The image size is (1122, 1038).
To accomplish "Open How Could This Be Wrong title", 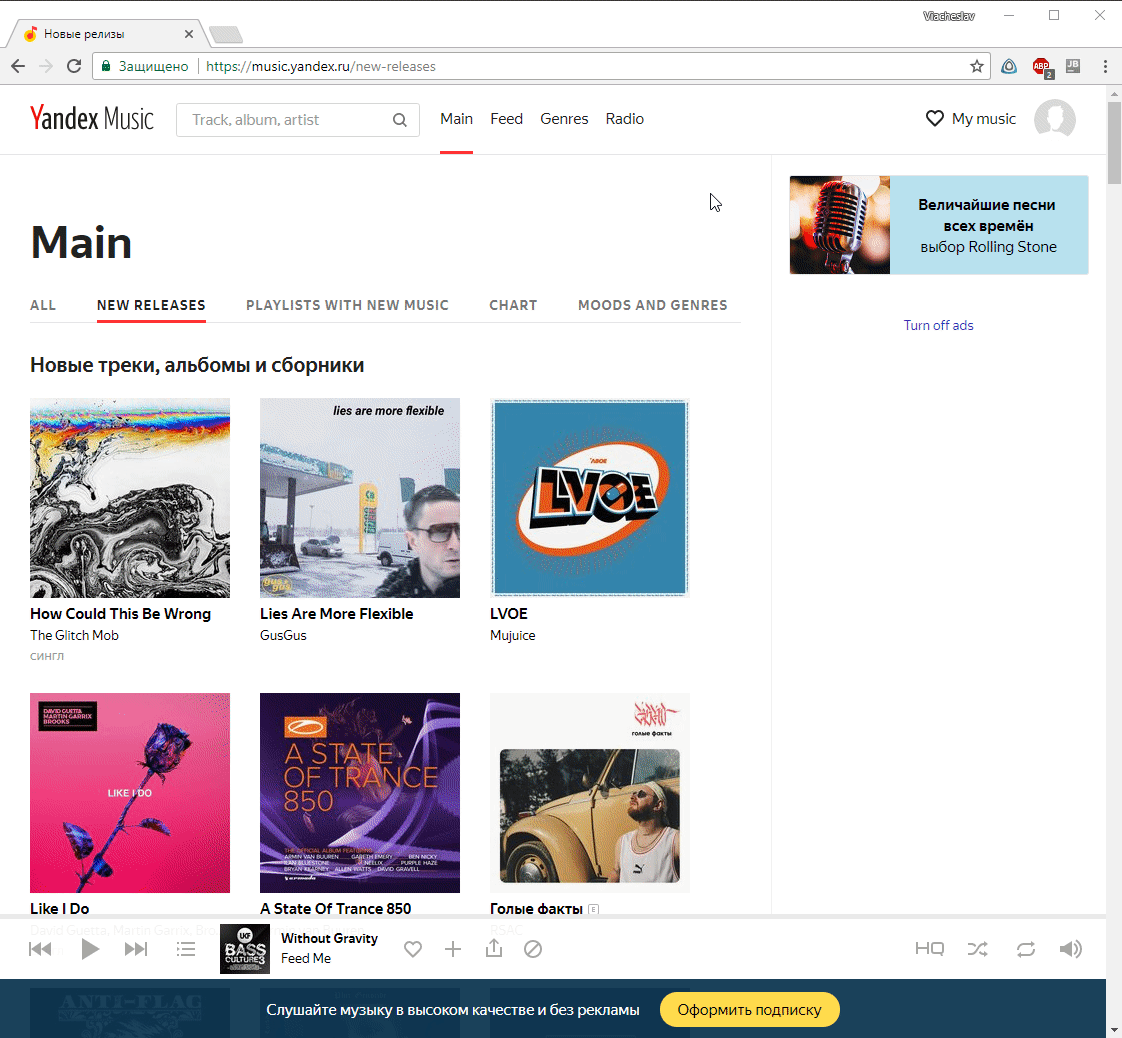I will point(120,614).
